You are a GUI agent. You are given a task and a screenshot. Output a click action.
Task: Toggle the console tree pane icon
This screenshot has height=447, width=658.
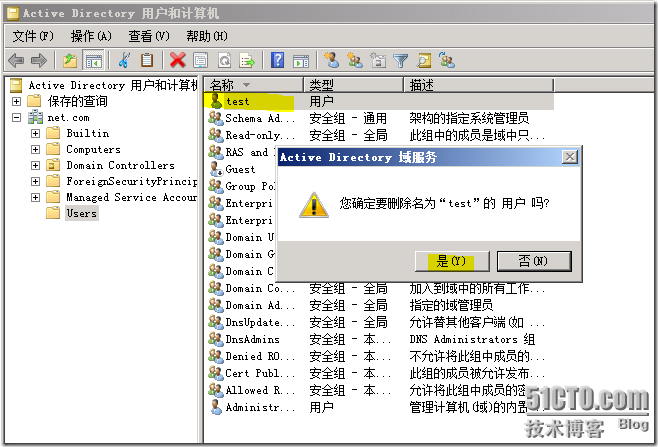[x=93, y=60]
